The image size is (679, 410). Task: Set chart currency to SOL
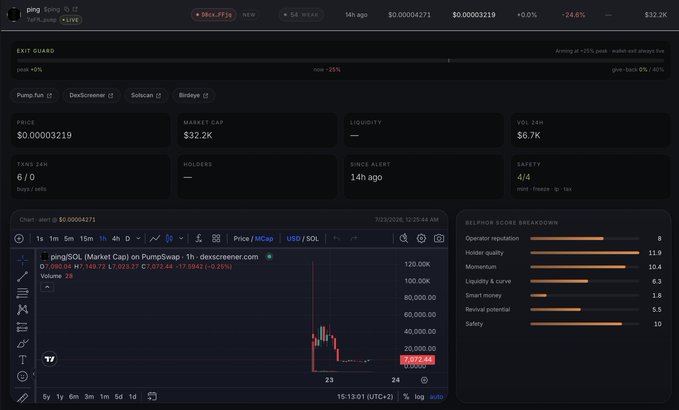pyautogui.click(x=312, y=239)
